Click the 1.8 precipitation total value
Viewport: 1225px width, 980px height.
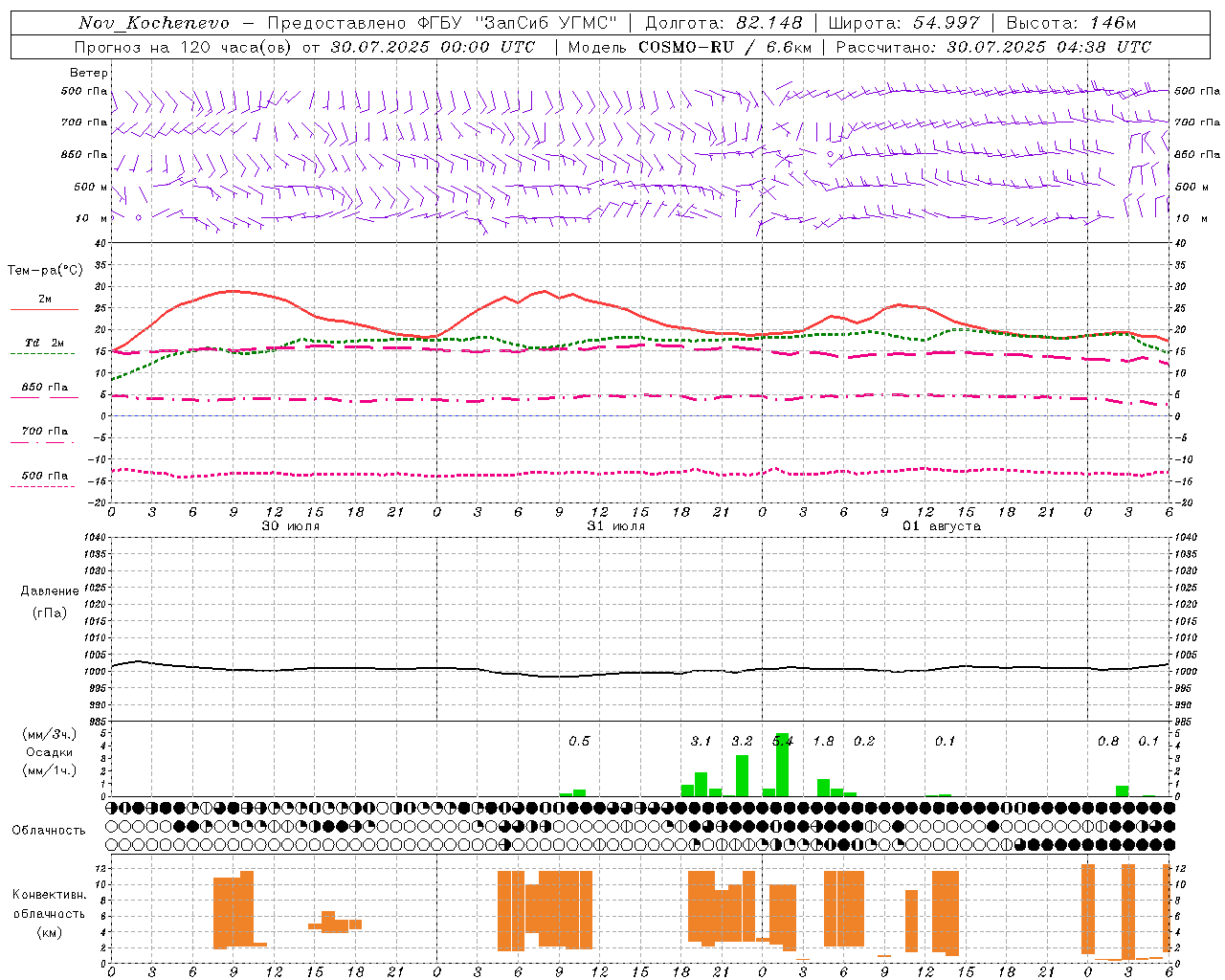[x=823, y=741]
